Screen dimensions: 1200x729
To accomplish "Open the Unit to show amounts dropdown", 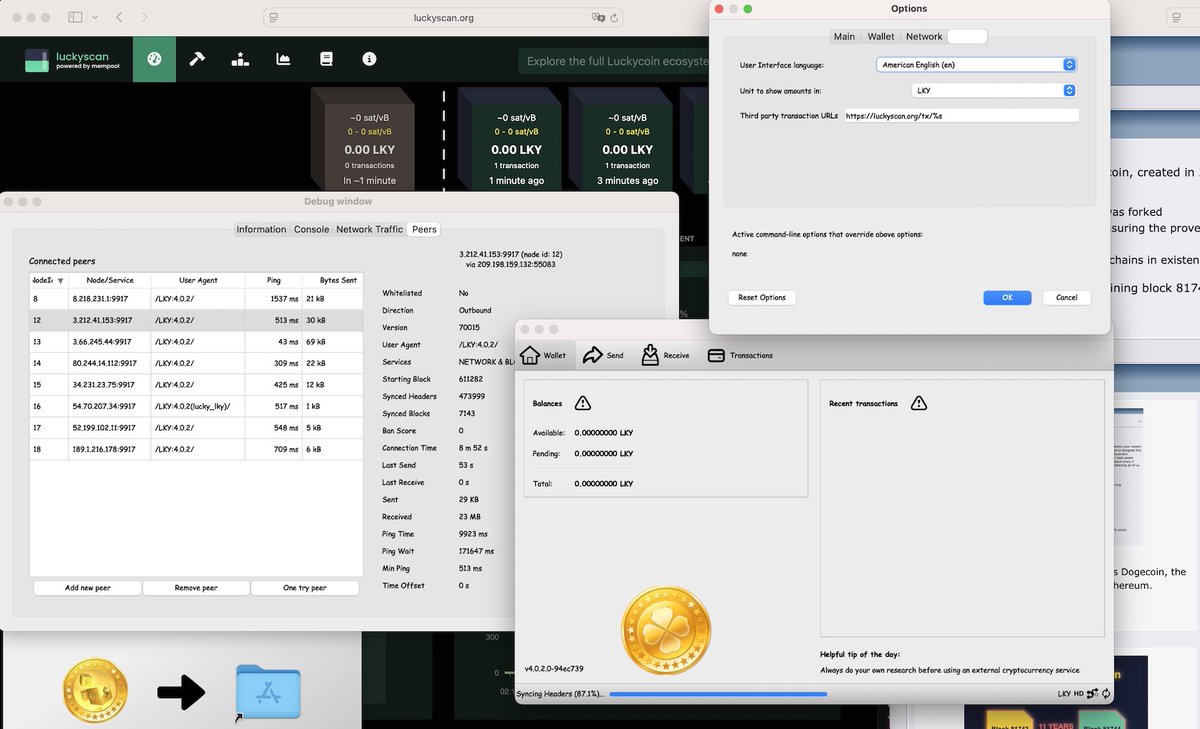I will click(993, 90).
